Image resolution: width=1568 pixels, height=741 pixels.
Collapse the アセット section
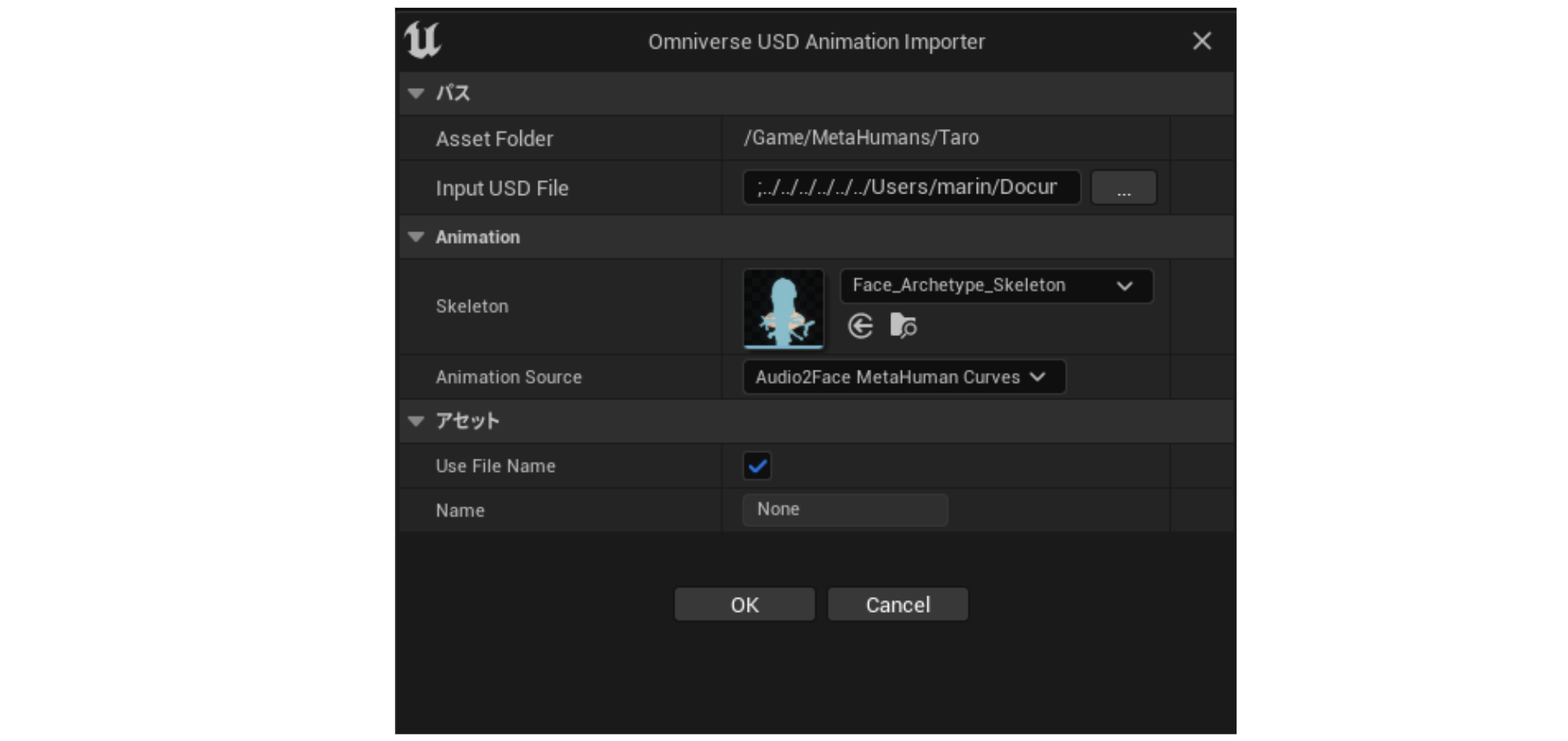(416, 422)
